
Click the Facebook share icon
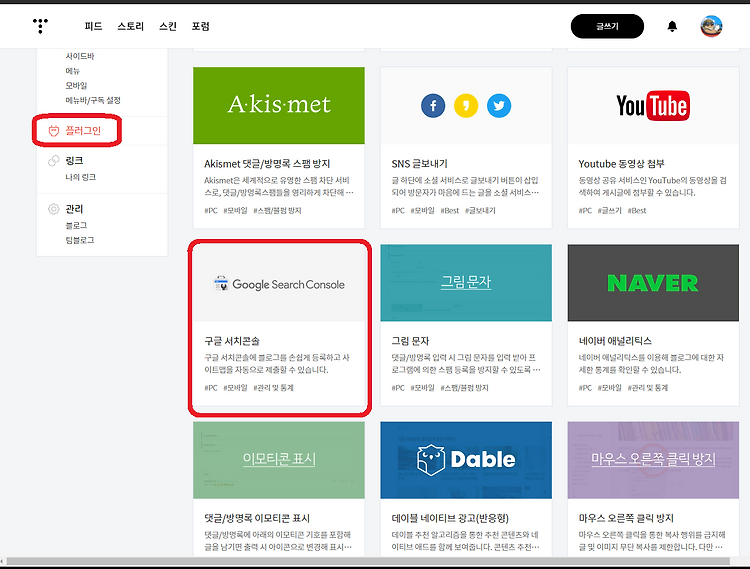point(433,106)
